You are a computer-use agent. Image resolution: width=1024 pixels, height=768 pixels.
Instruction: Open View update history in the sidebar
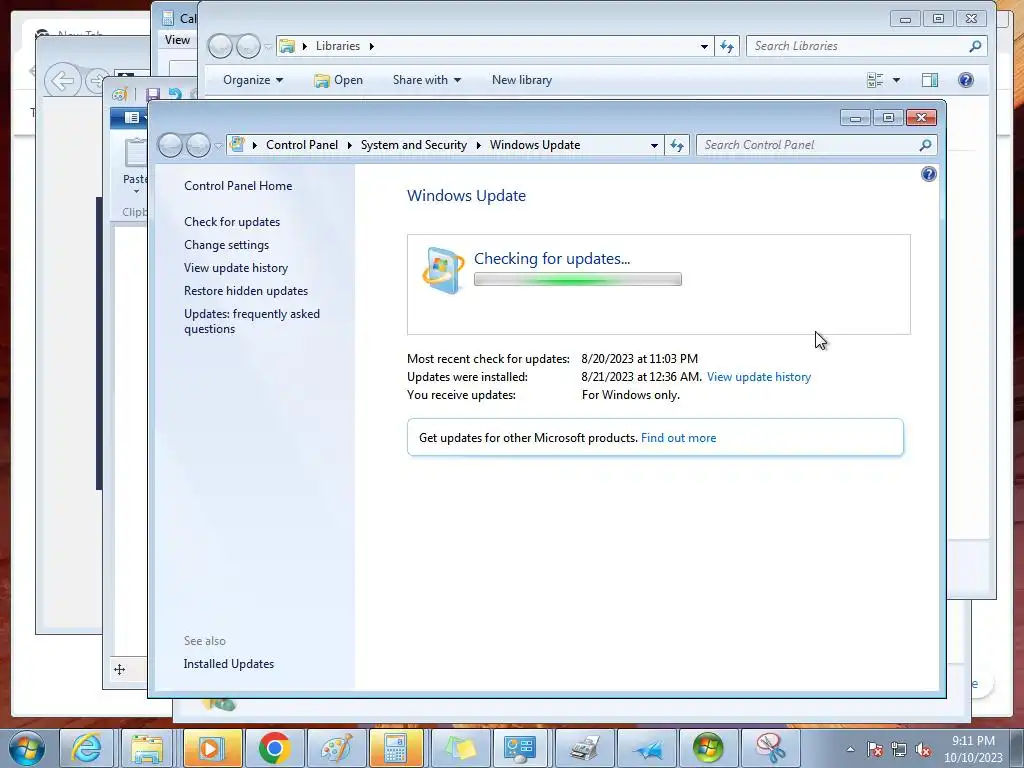236,268
